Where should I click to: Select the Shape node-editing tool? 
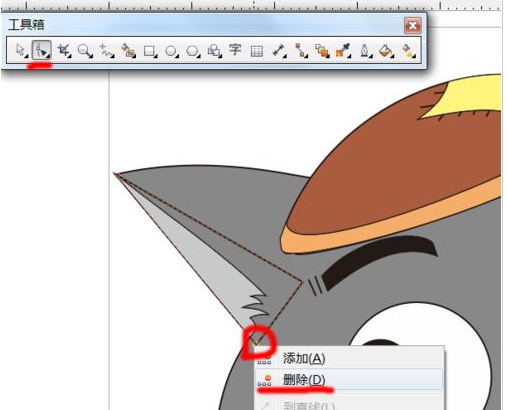pos(42,50)
